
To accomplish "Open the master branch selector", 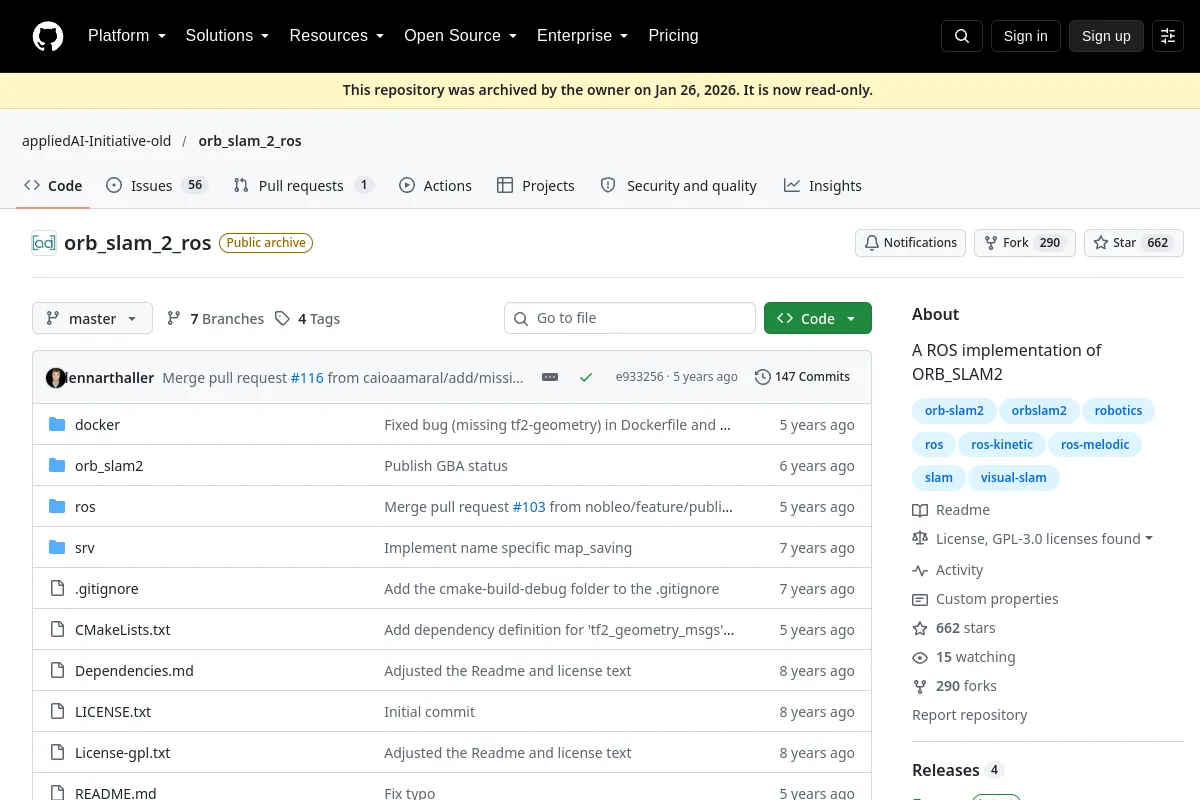I will tap(92, 318).
